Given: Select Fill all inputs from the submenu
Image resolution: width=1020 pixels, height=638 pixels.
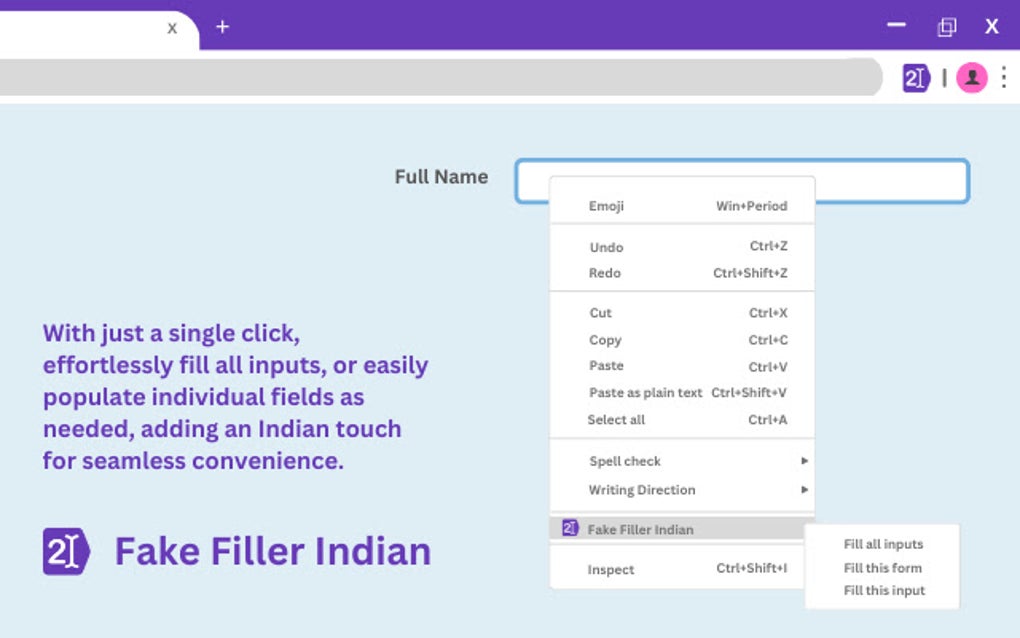Looking at the screenshot, I should click(883, 544).
